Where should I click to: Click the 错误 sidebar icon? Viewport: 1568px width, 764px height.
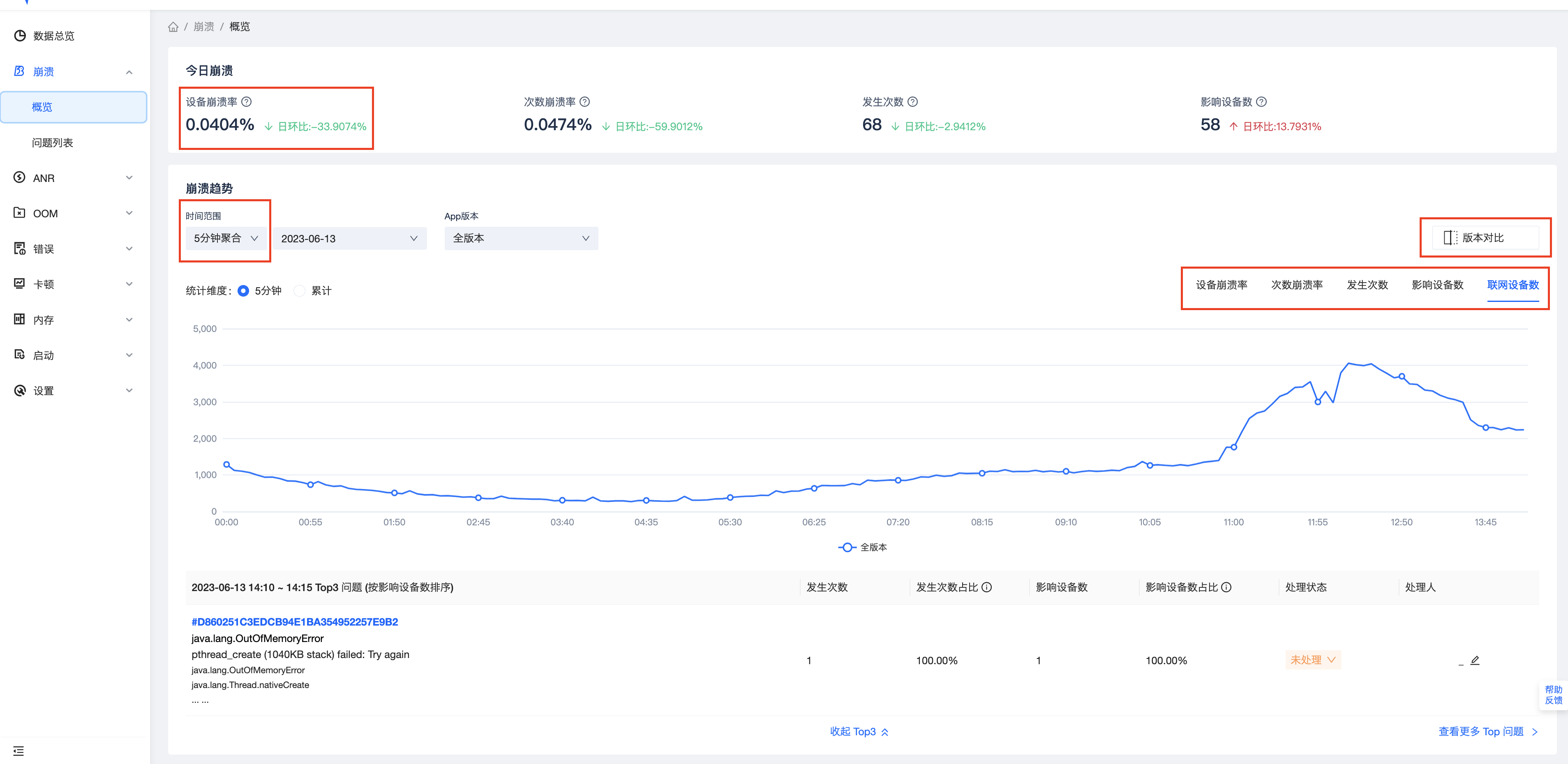pos(19,248)
